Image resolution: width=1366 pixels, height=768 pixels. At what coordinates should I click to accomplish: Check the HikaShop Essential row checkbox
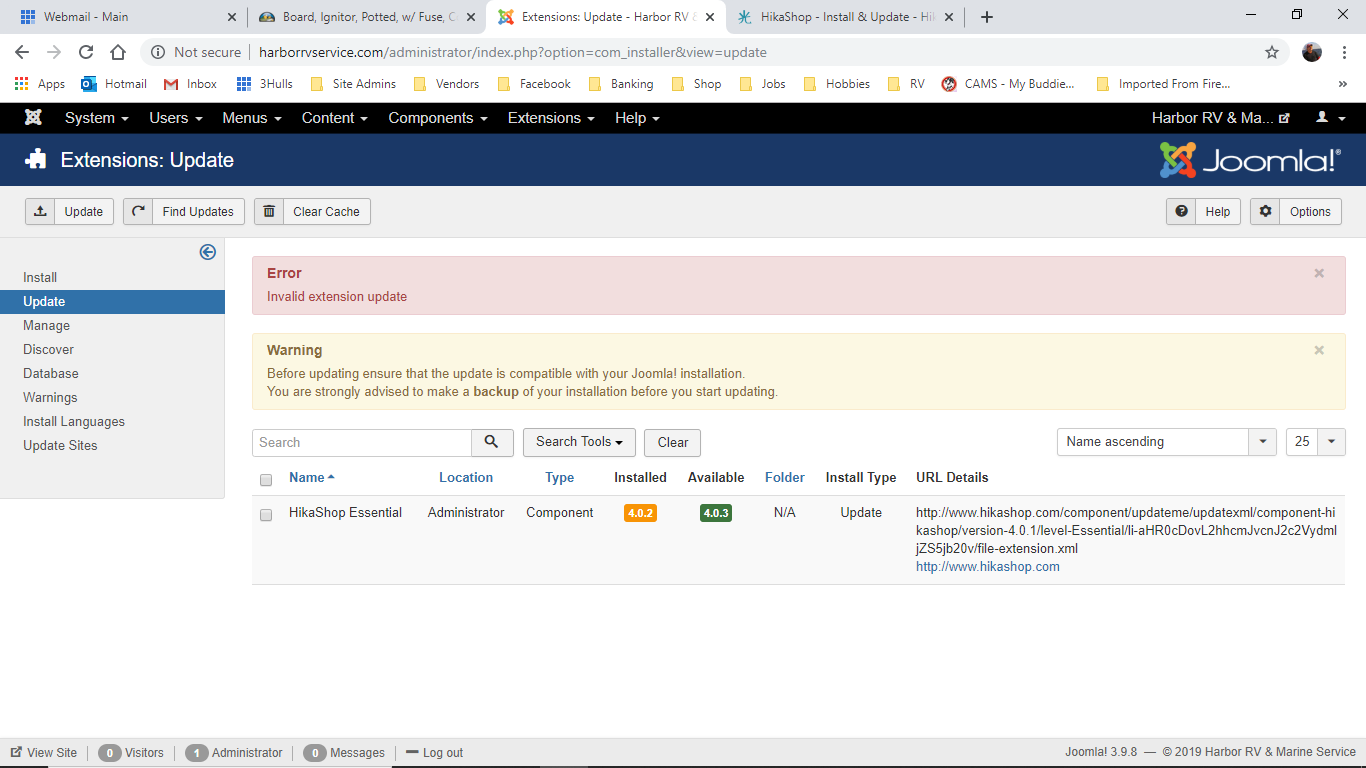(x=266, y=515)
